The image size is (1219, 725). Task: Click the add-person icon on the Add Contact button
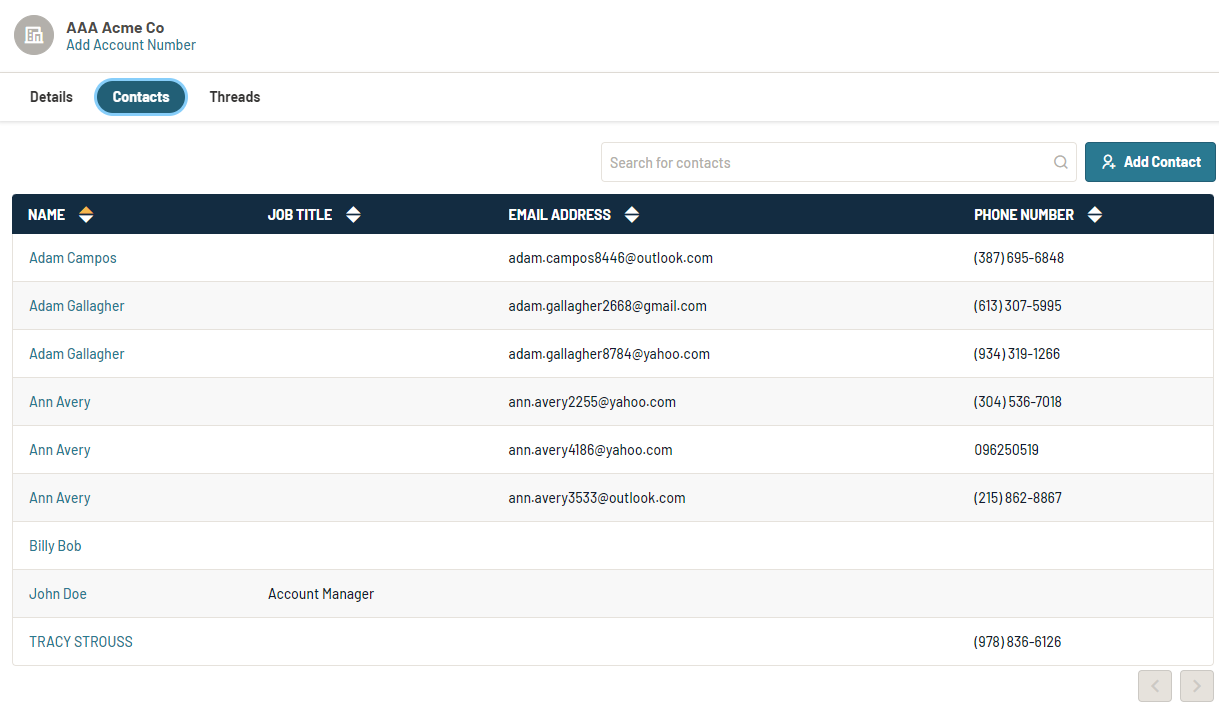point(1108,161)
